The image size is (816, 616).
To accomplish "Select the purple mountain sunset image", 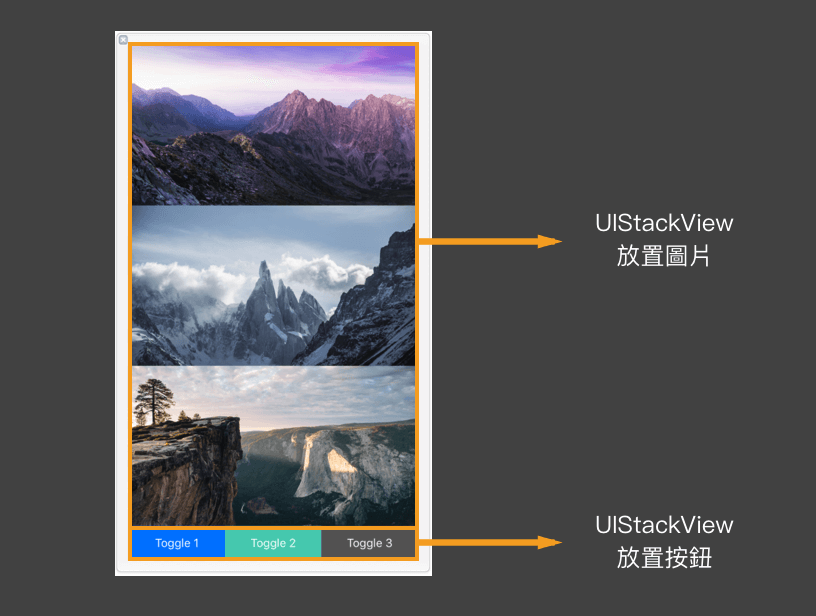I will [273, 125].
